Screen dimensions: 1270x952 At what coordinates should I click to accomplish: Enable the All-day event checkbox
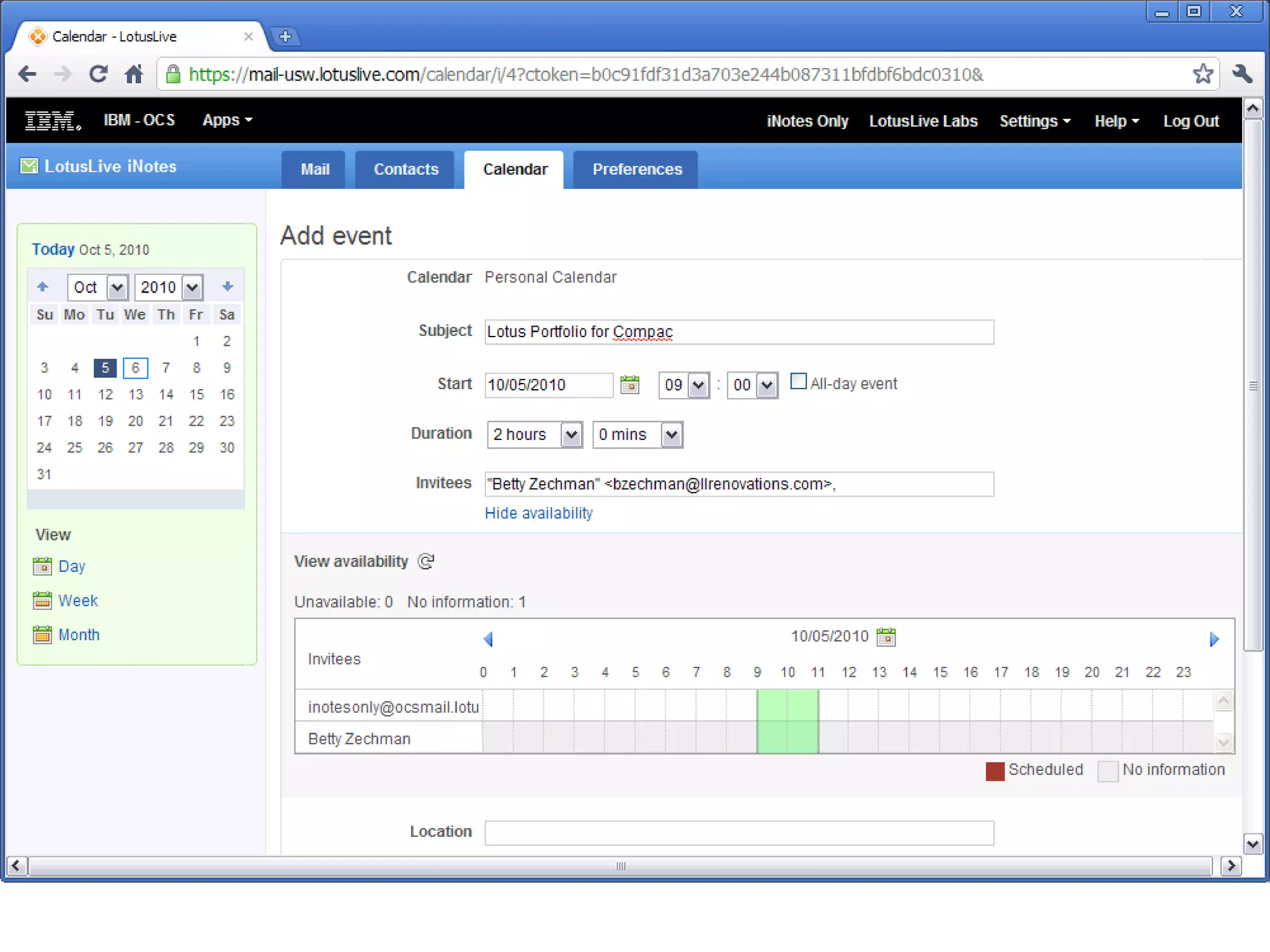(799, 381)
